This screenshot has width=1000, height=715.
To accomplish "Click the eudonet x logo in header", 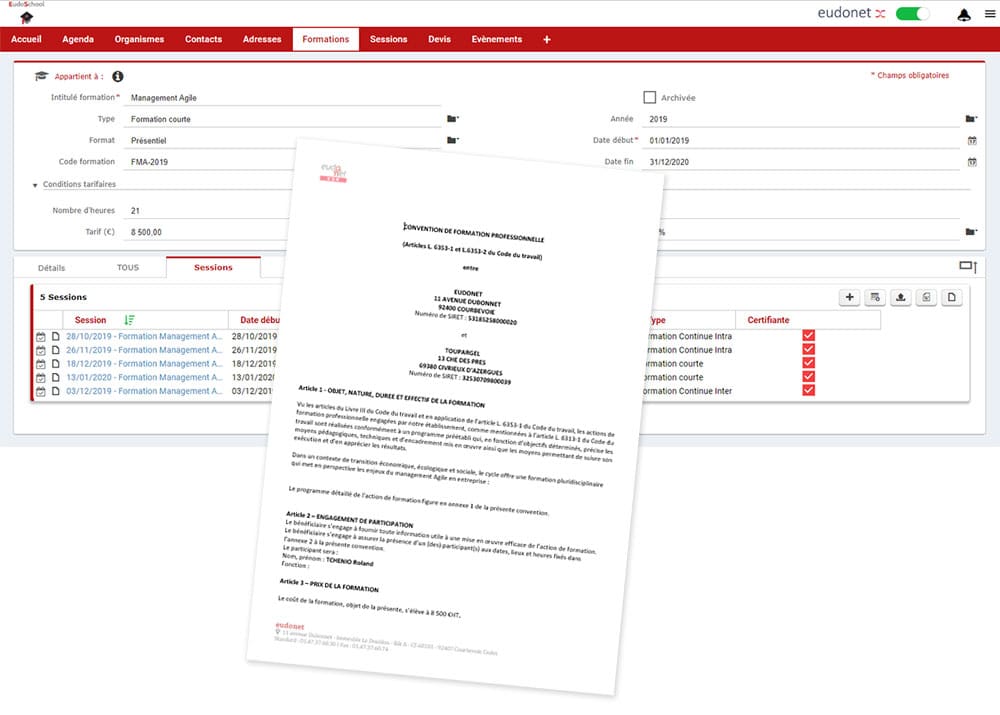I will pyautogui.click(x=851, y=13).
